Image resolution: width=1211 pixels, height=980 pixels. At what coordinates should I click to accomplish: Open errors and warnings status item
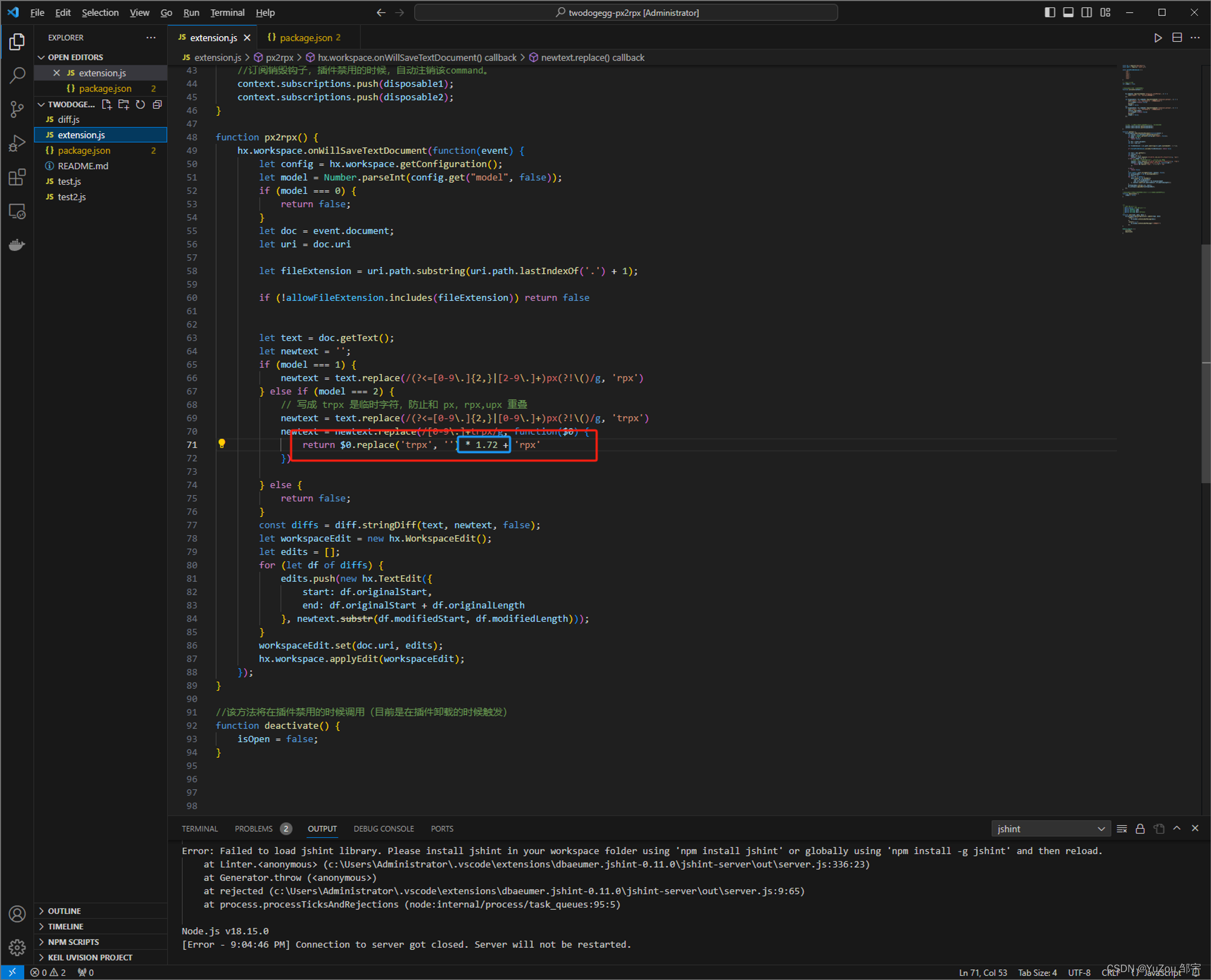pos(48,973)
